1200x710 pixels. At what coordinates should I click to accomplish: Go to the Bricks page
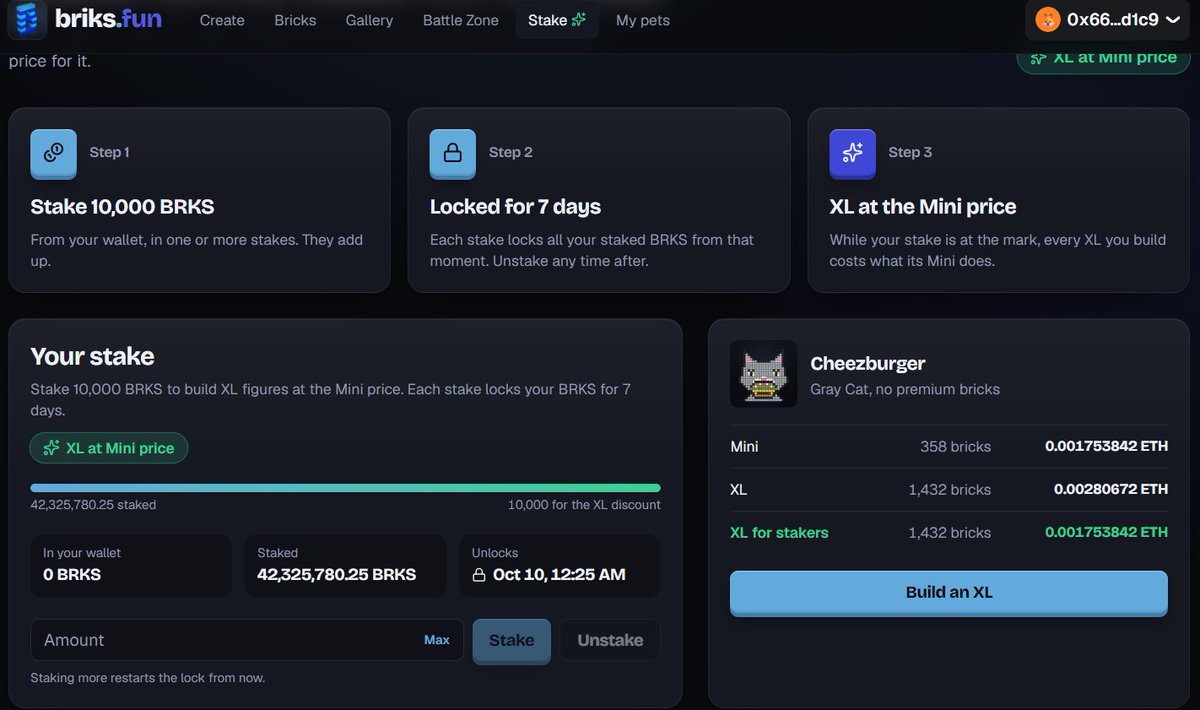(x=295, y=20)
